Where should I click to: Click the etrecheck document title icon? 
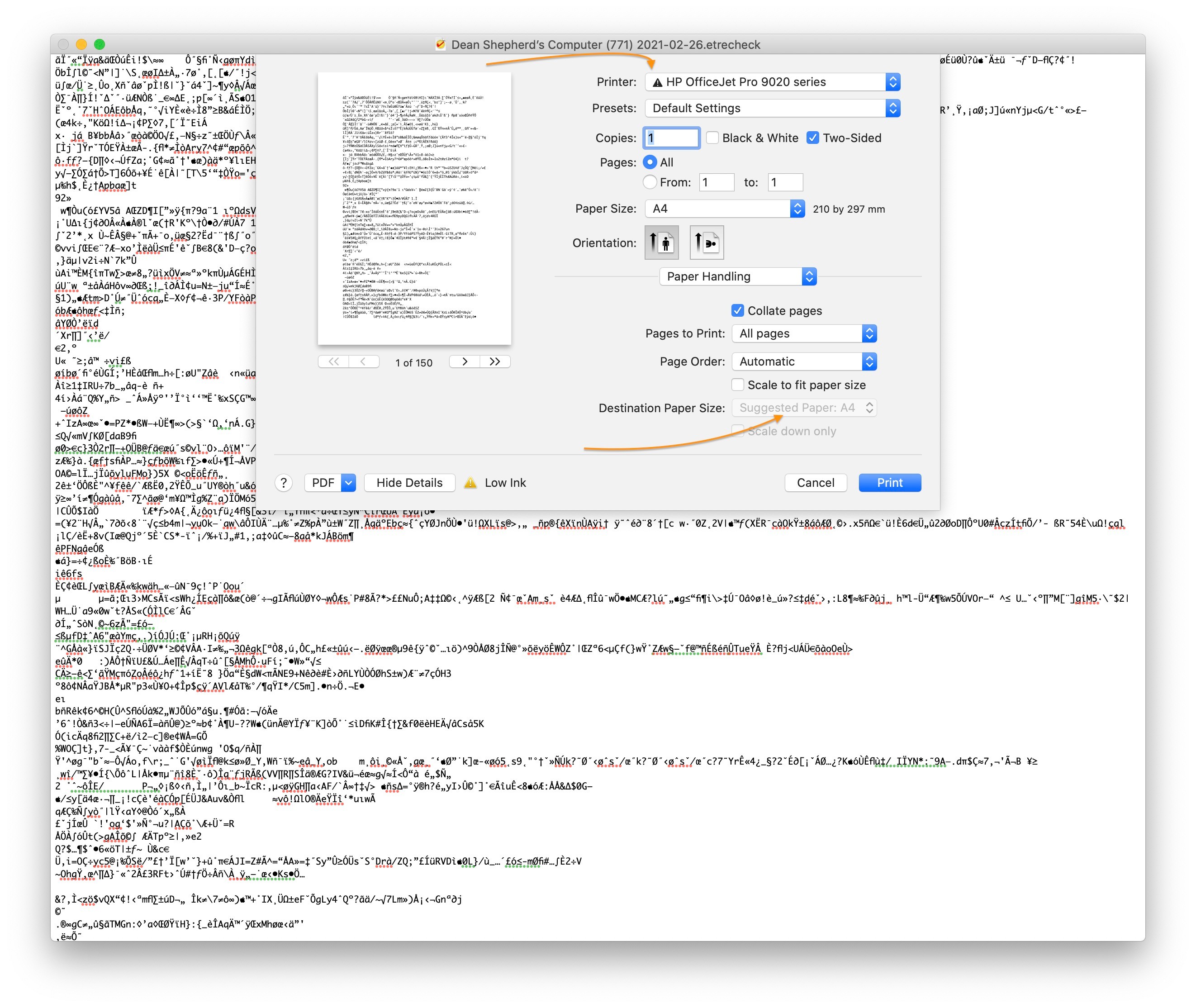[x=440, y=45]
